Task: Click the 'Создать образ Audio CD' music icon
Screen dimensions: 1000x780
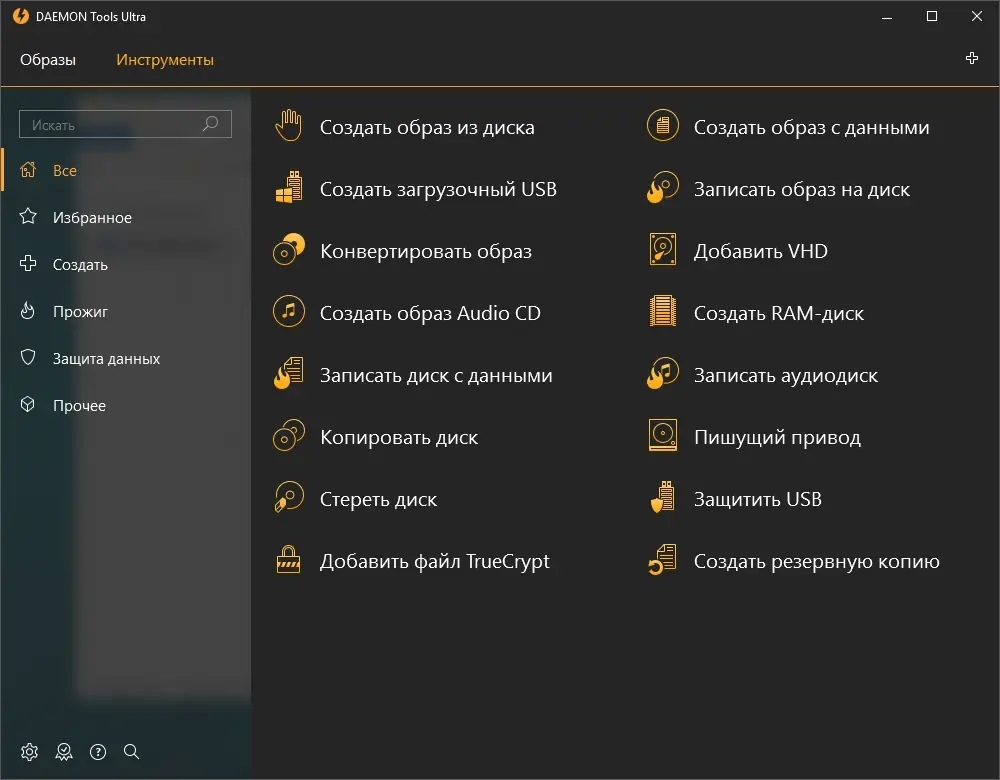Action: (x=289, y=313)
